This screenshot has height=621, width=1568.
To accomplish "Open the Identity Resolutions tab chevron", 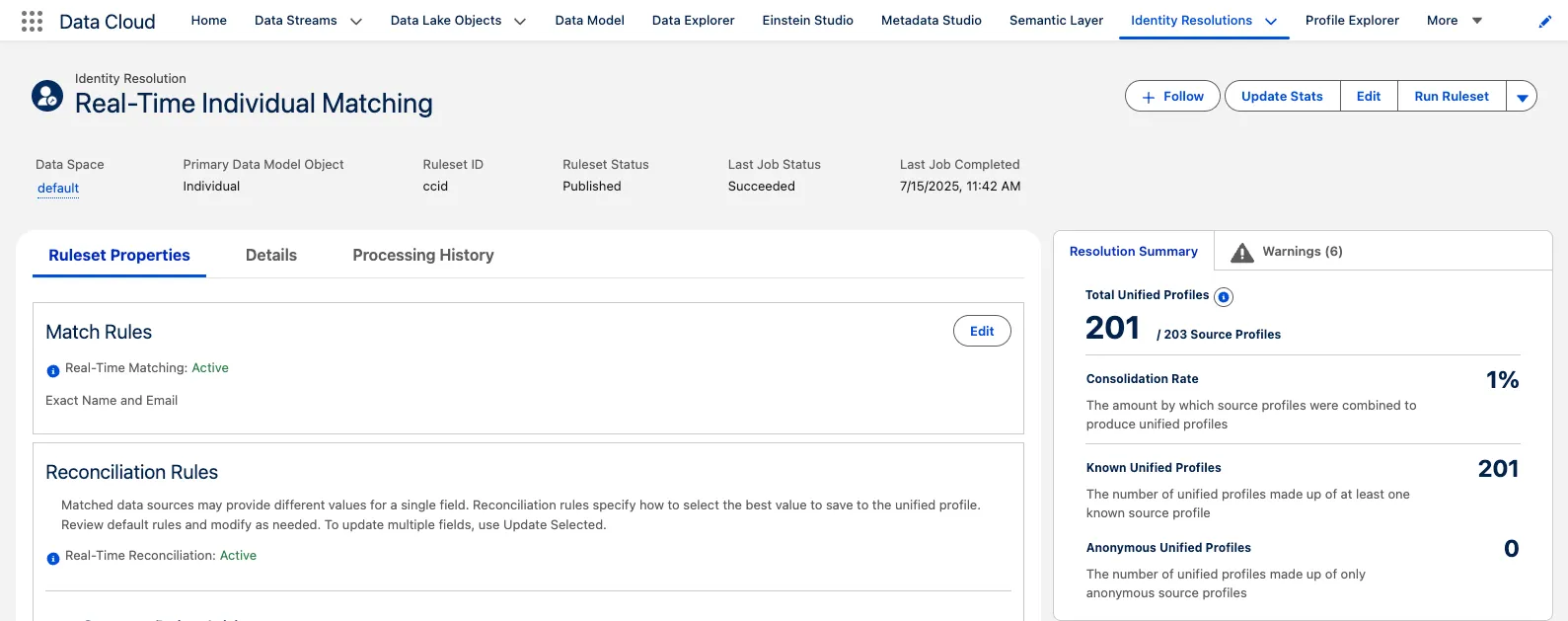I will [1271, 21].
